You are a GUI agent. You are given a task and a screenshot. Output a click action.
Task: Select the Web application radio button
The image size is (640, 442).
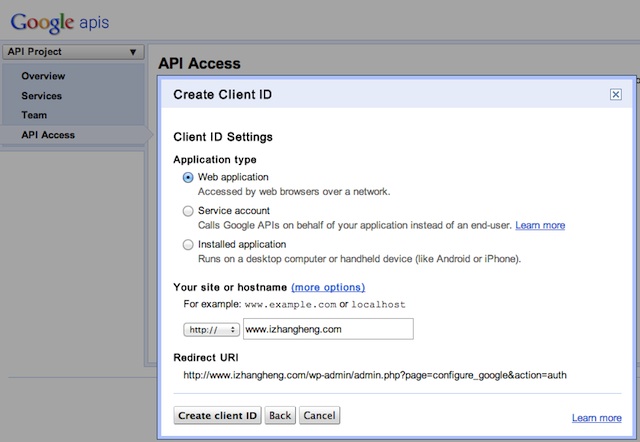pos(188,177)
